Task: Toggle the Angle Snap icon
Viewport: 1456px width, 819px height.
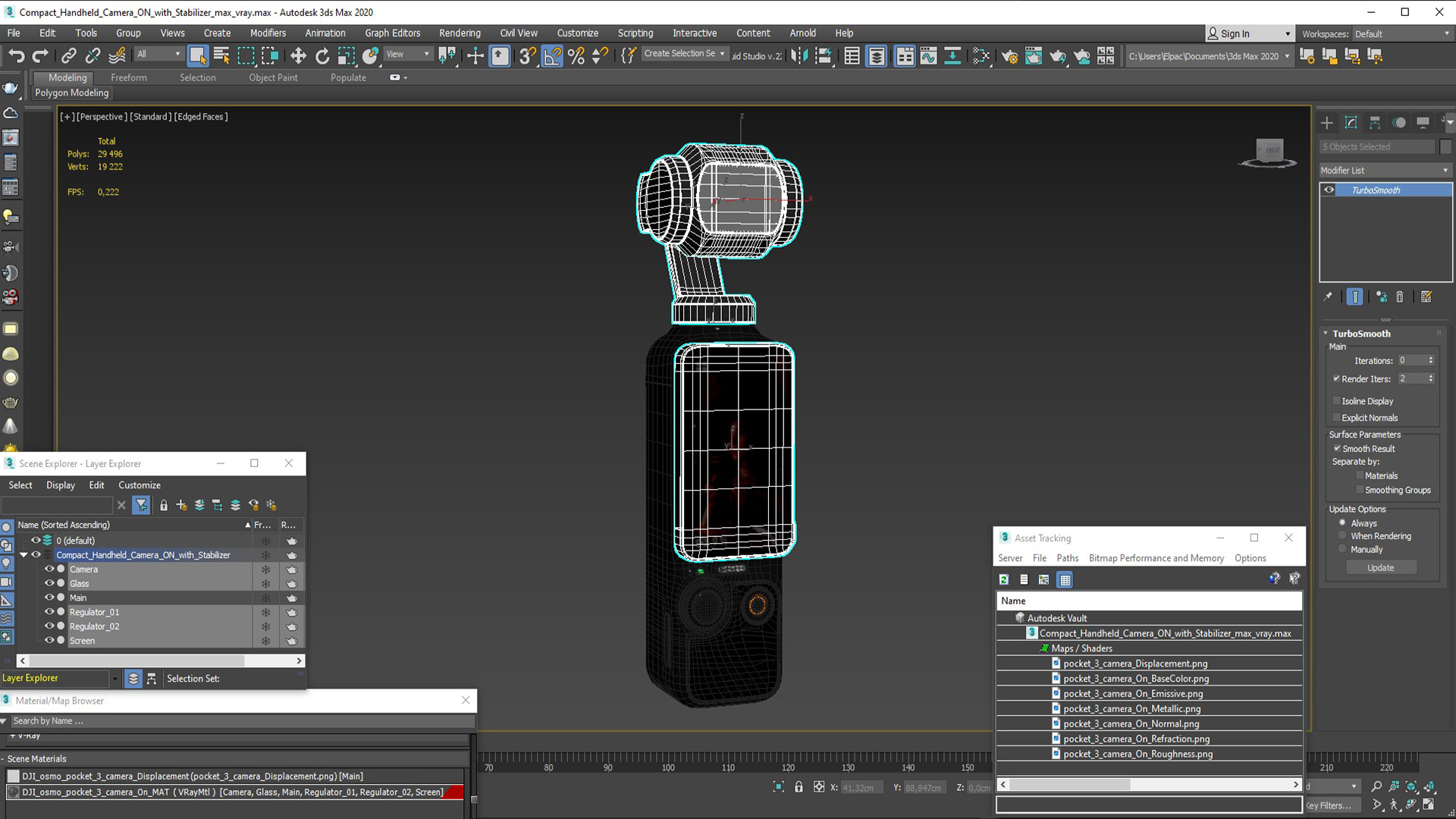Action: (552, 55)
